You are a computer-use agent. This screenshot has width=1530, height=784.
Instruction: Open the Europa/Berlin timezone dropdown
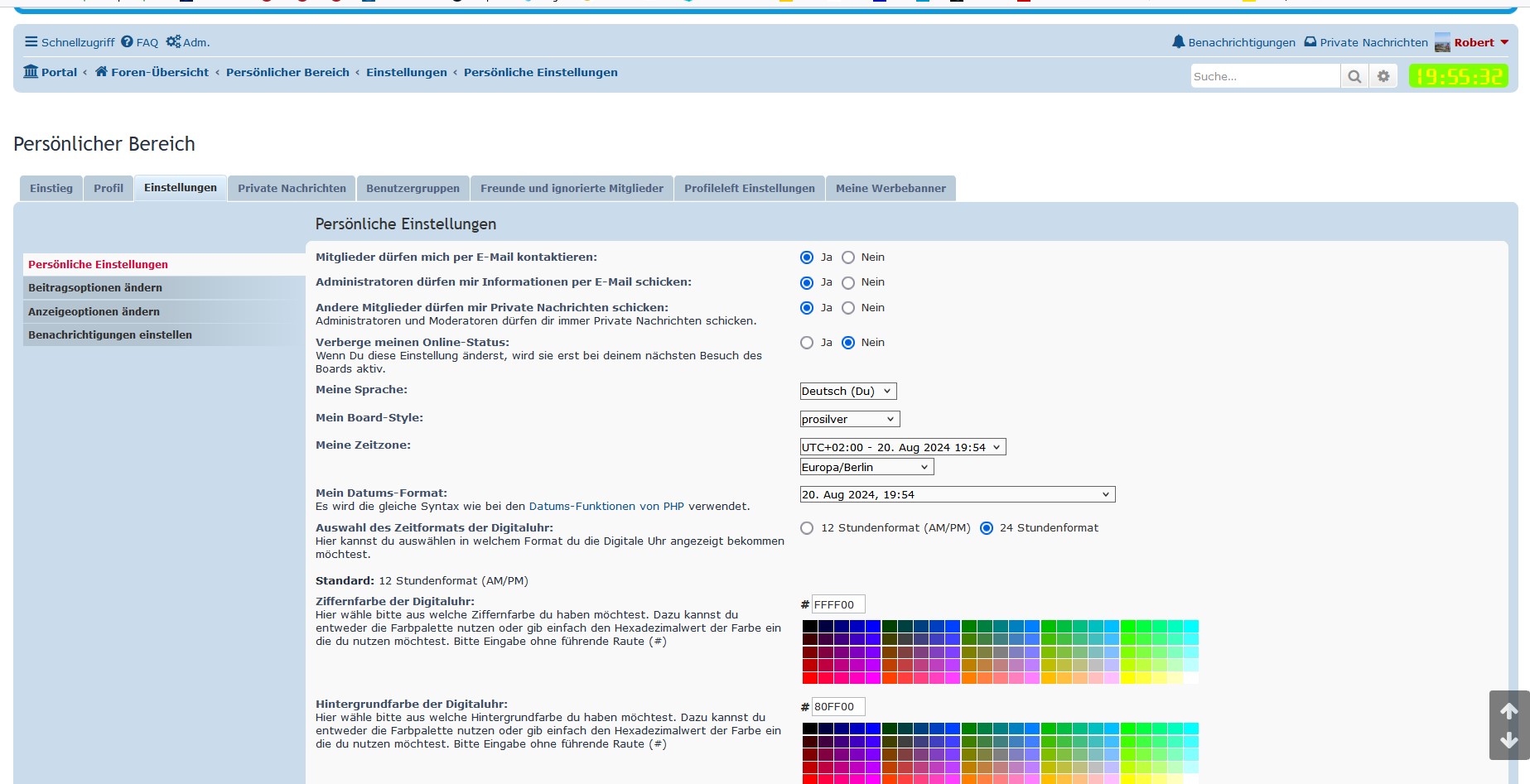click(866, 468)
